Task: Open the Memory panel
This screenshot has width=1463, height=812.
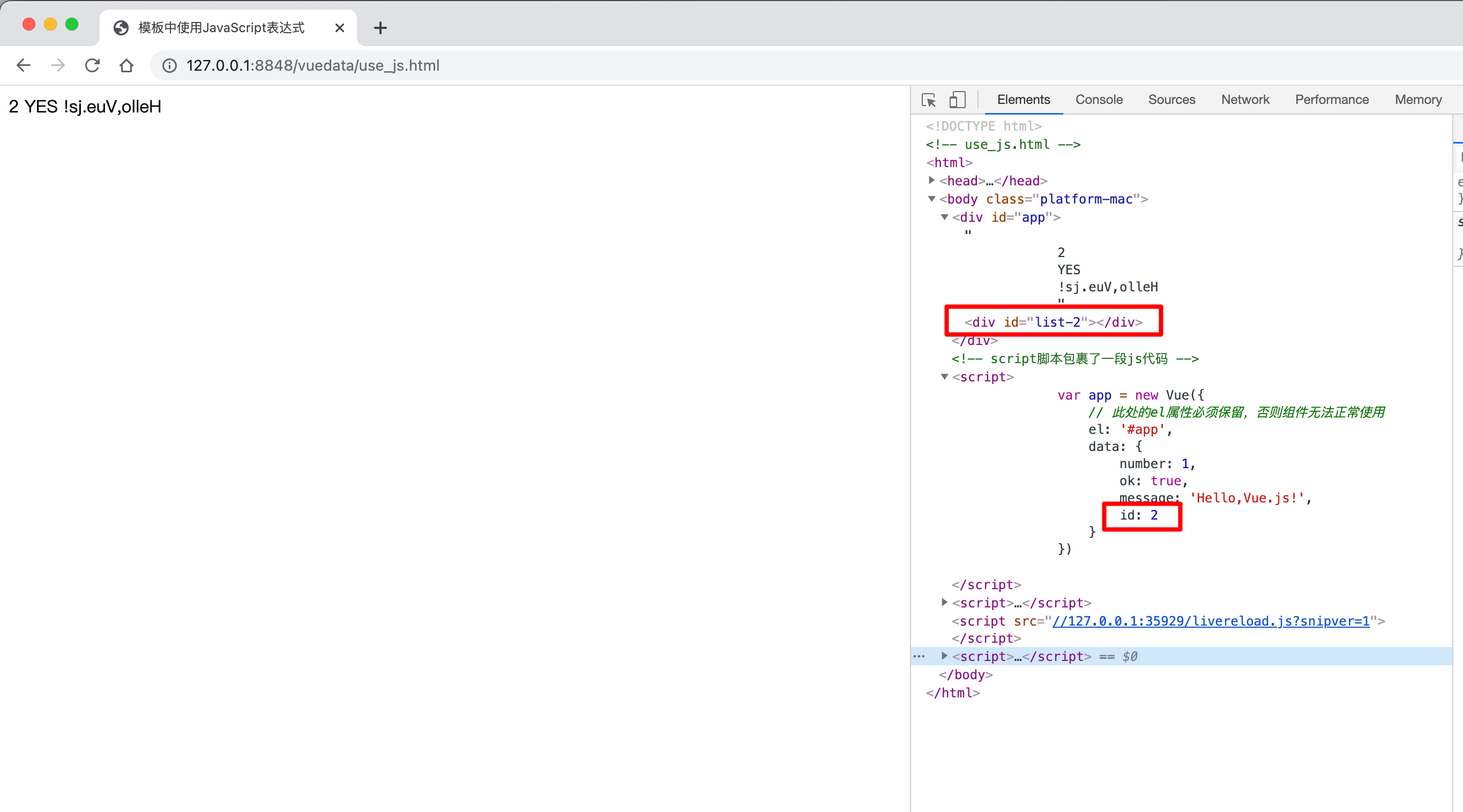Action: point(1418,100)
